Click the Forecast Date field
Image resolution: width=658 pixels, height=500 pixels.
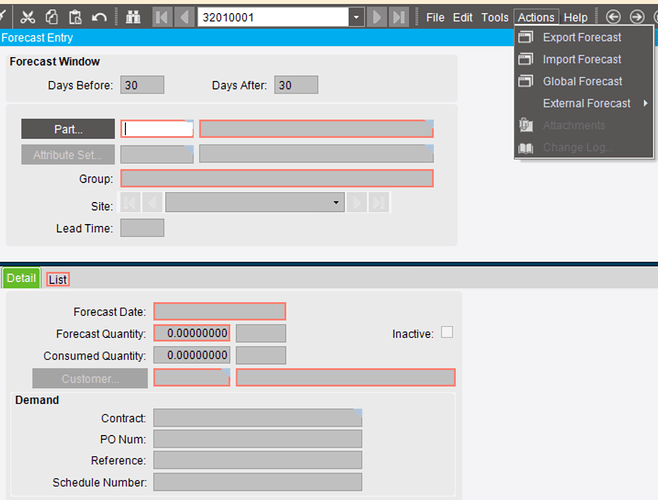(219, 312)
